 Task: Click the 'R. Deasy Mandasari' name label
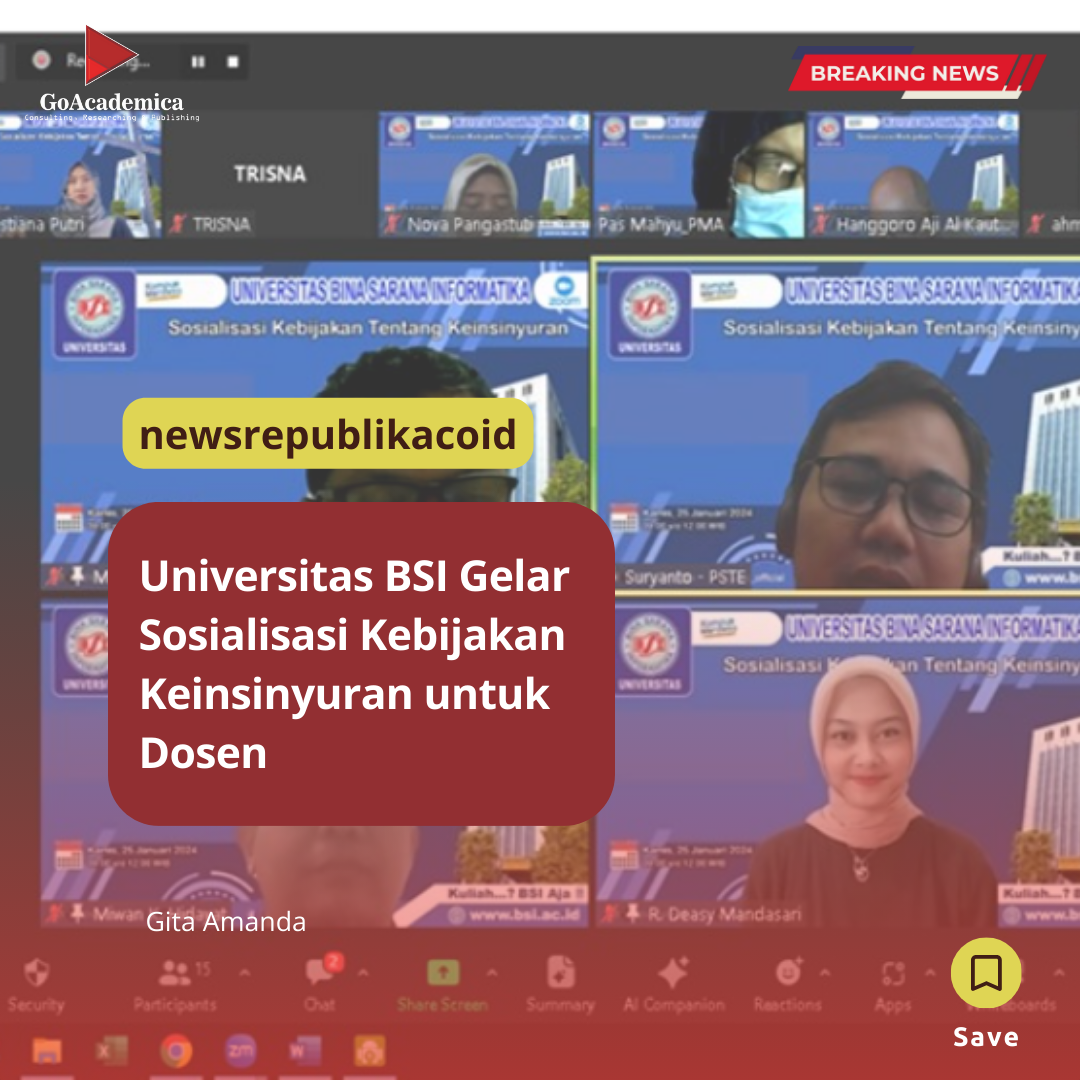(x=725, y=914)
